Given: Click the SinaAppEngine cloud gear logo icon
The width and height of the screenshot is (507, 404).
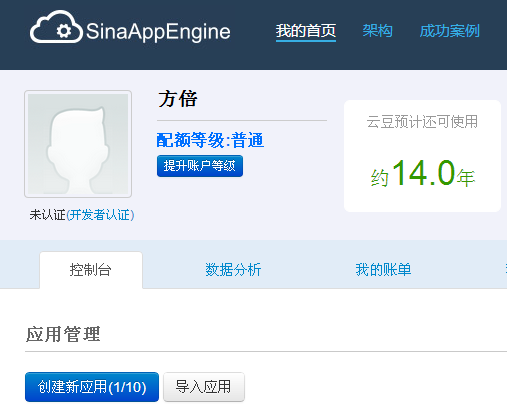Looking at the screenshot, I should click(x=56, y=27).
